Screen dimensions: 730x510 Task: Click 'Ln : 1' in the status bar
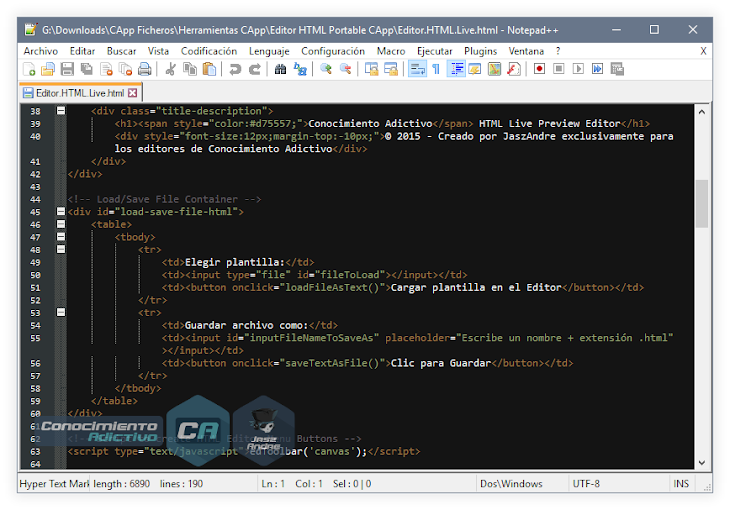[x=273, y=484]
